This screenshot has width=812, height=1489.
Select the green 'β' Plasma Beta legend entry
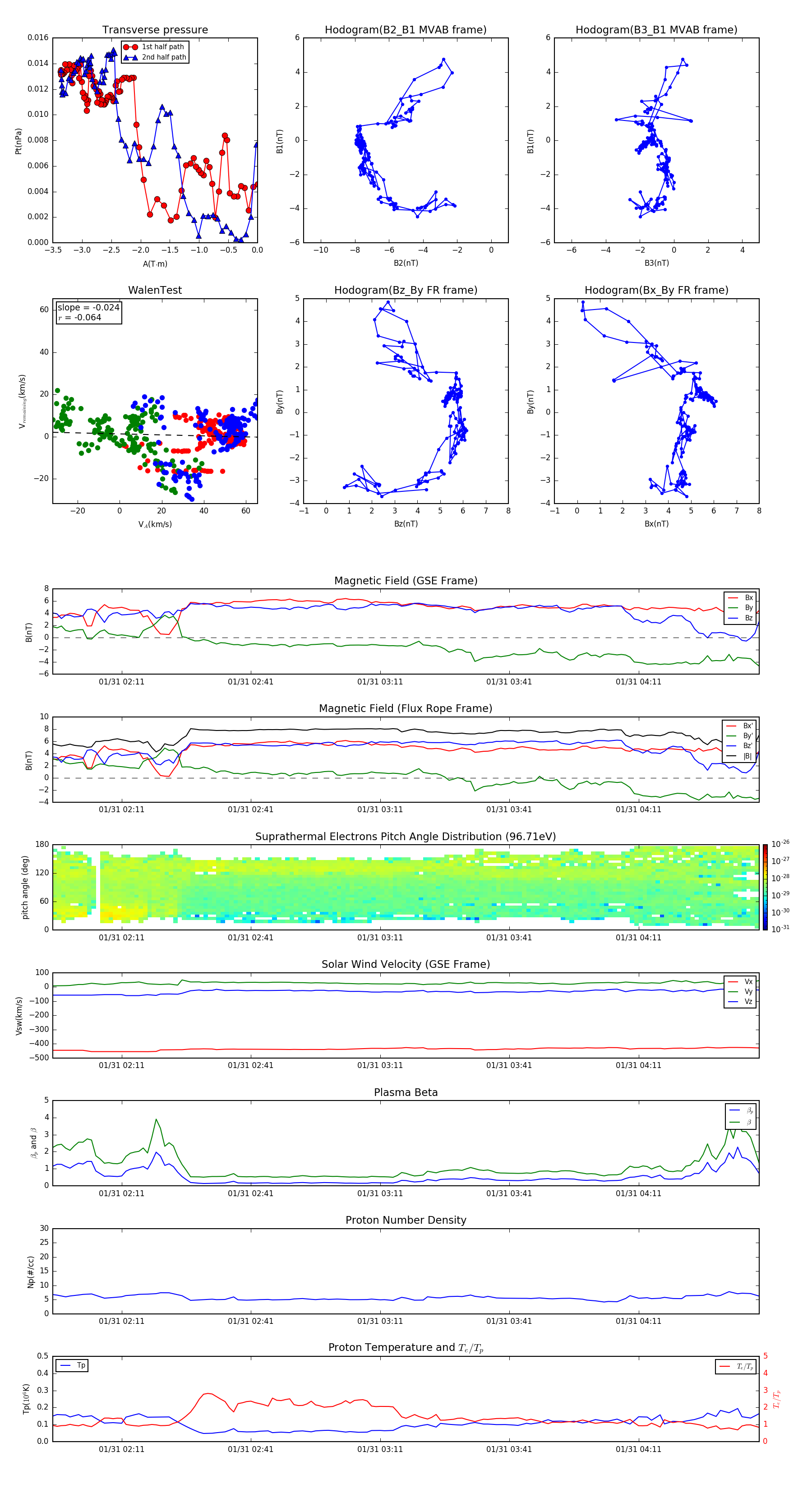742,1122
